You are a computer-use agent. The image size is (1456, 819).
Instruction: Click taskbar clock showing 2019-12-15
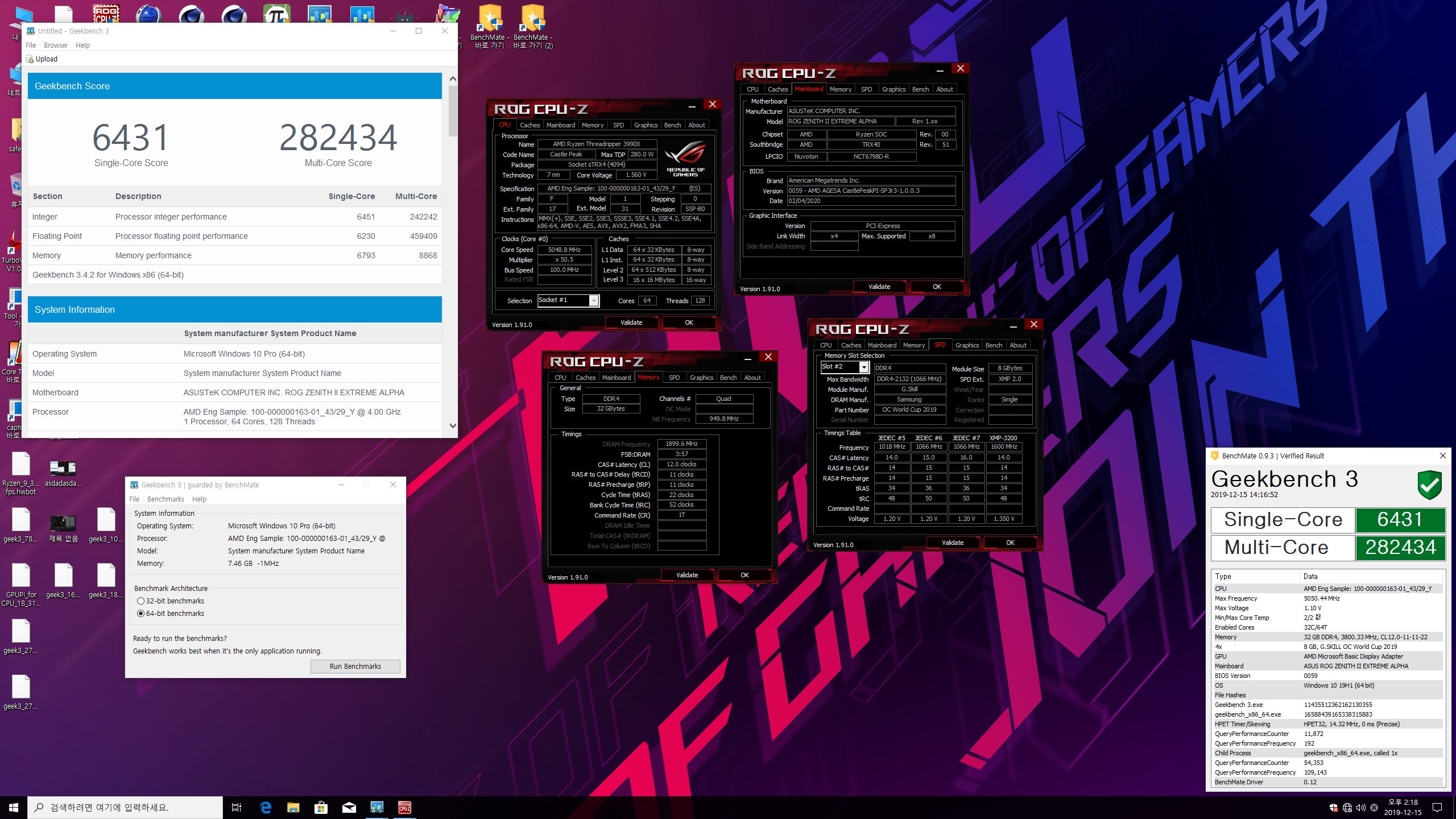tap(1403, 808)
